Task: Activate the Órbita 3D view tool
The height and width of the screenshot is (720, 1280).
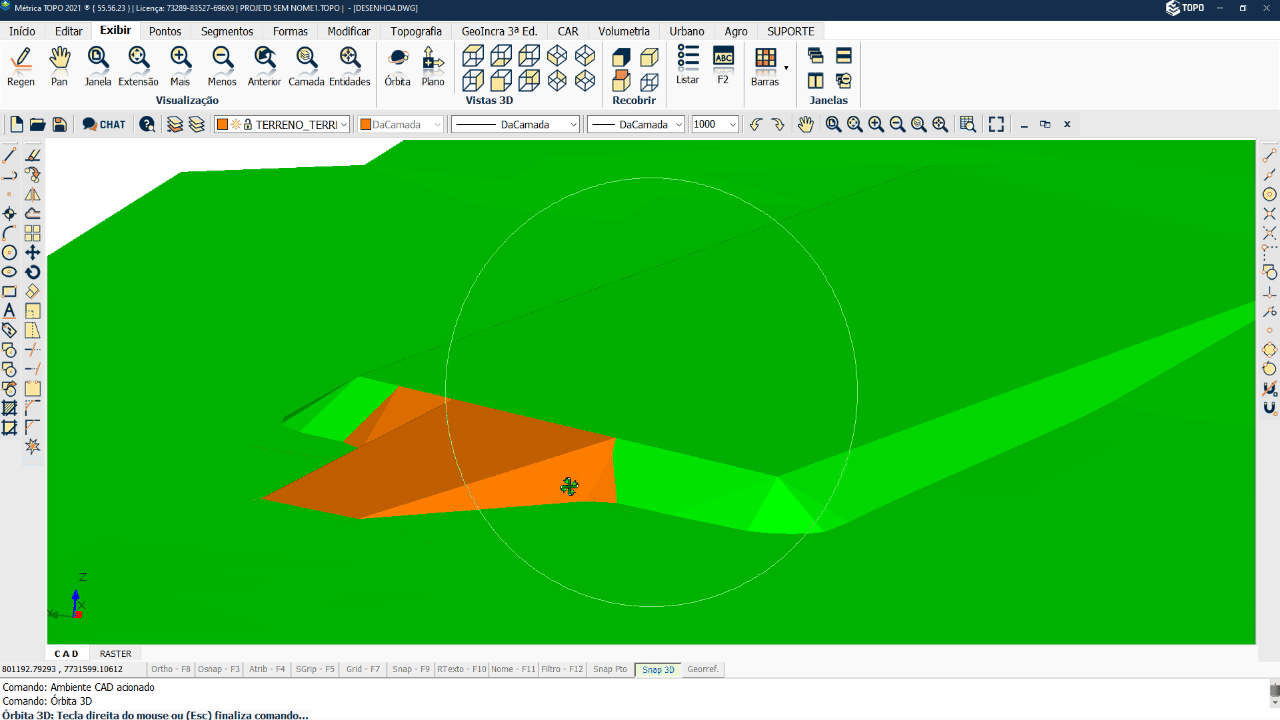Action: (397, 66)
